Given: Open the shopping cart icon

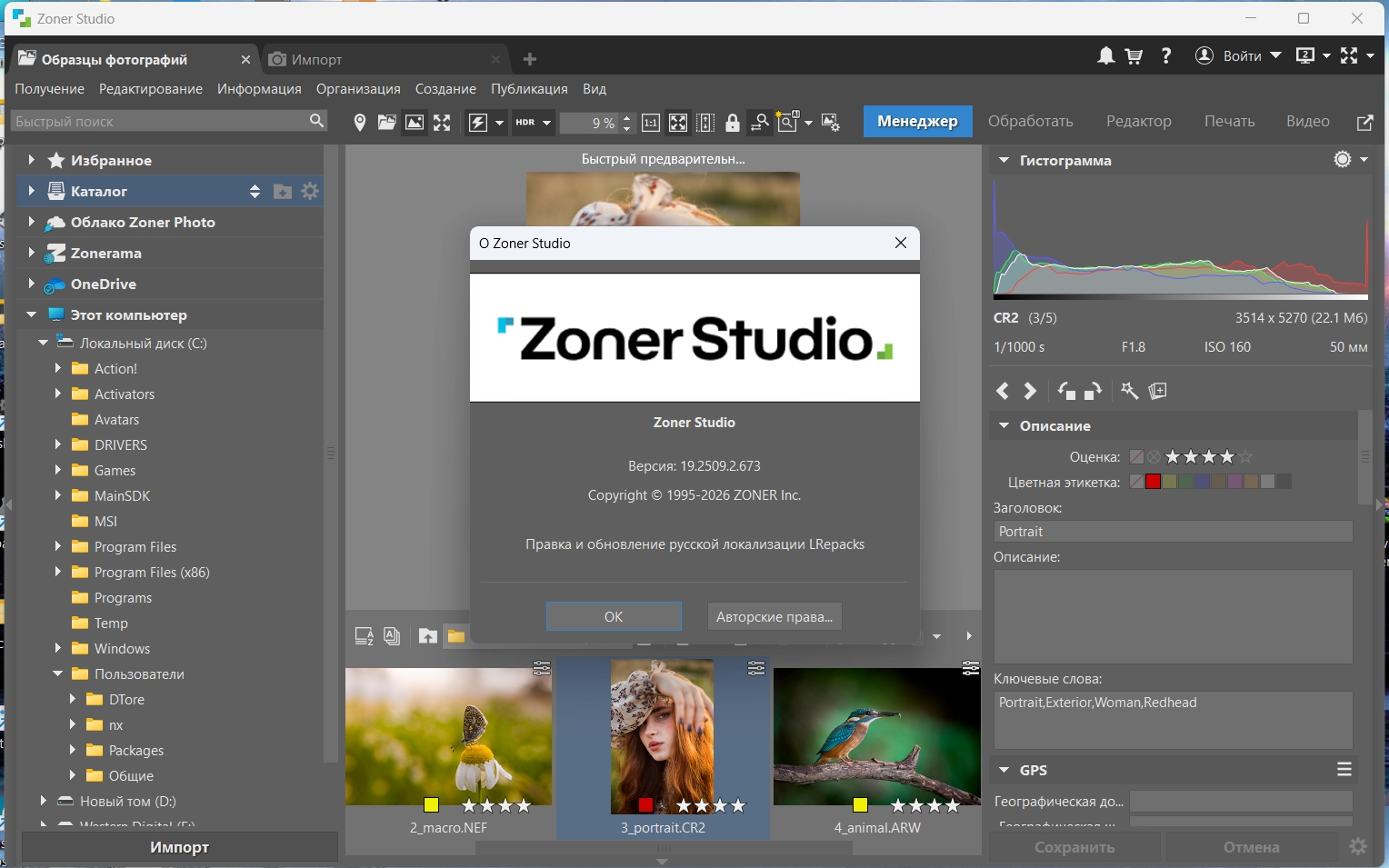Looking at the screenshot, I should (x=1134, y=56).
